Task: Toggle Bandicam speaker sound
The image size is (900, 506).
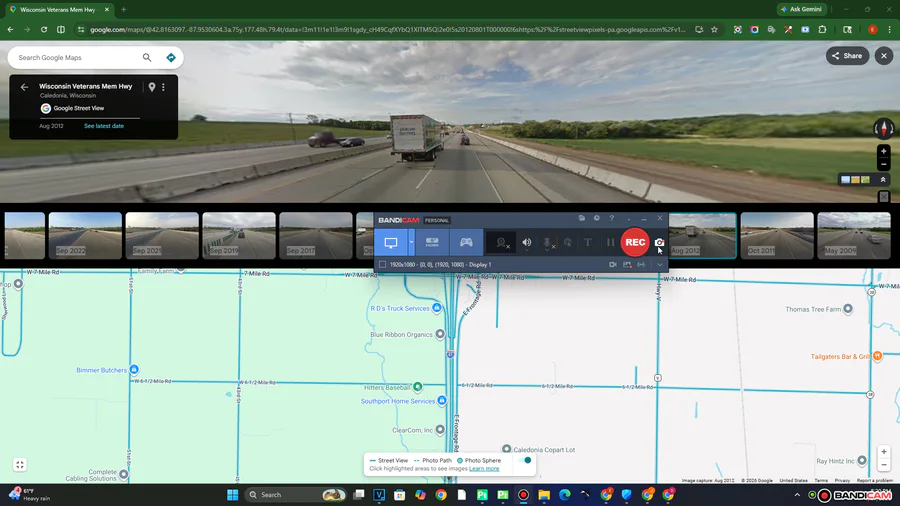Action: click(x=526, y=243)
